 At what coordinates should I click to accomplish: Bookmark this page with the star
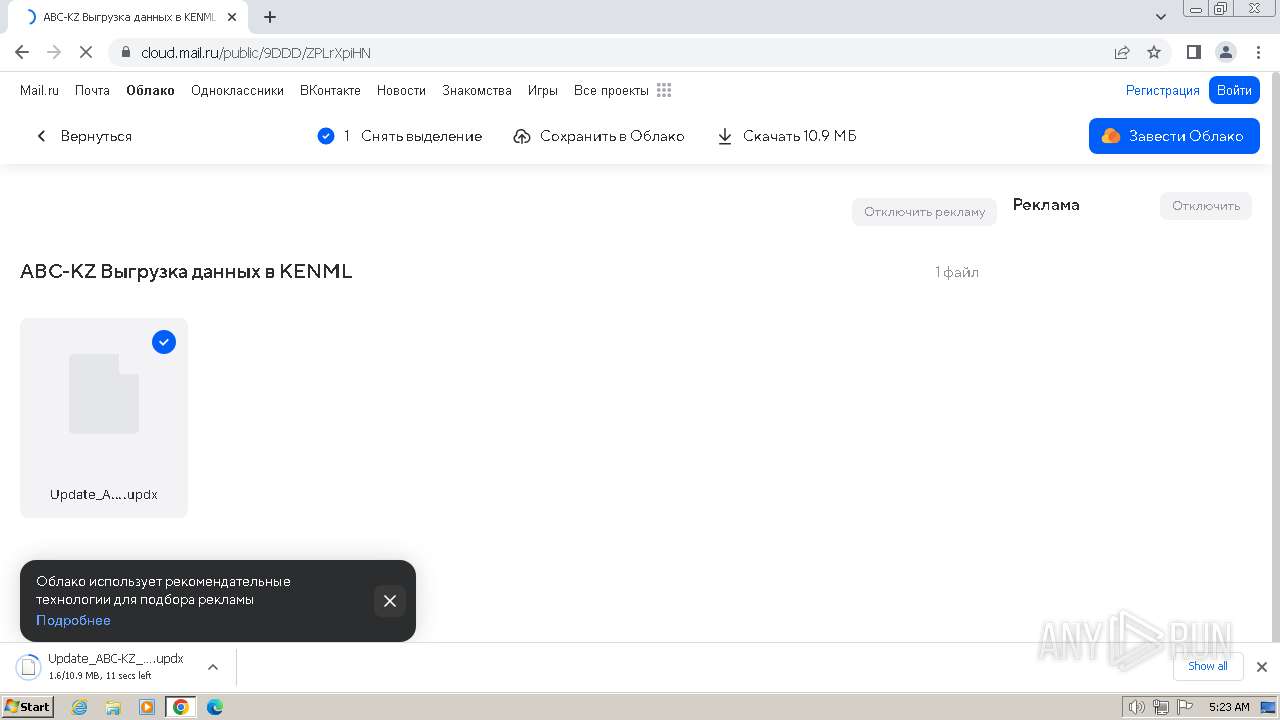(x=1154, y=52)
